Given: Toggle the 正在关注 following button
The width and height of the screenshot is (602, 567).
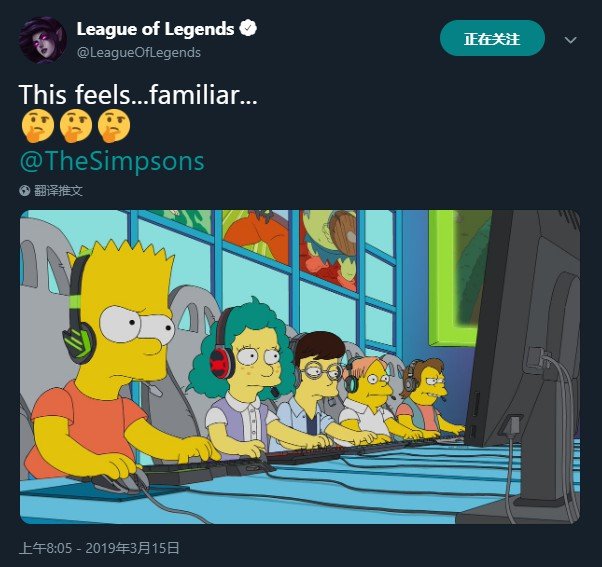Looking at the screenshot, I should 492,38.
